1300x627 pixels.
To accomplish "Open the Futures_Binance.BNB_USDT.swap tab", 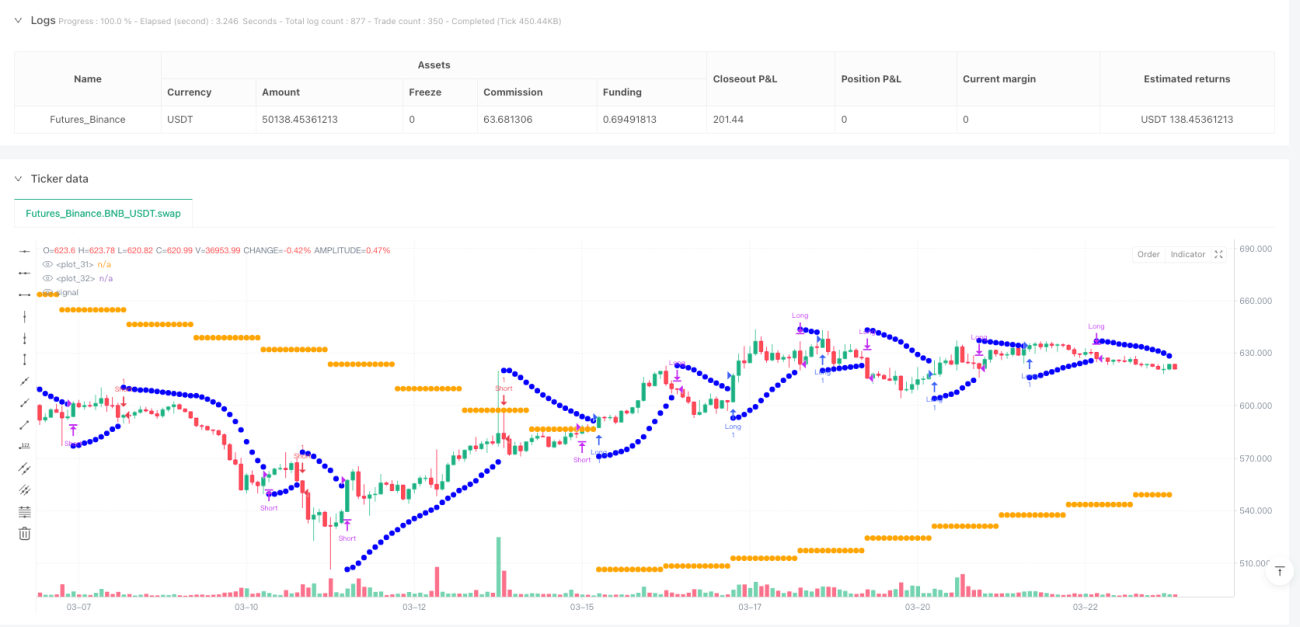I will point(103,213).
